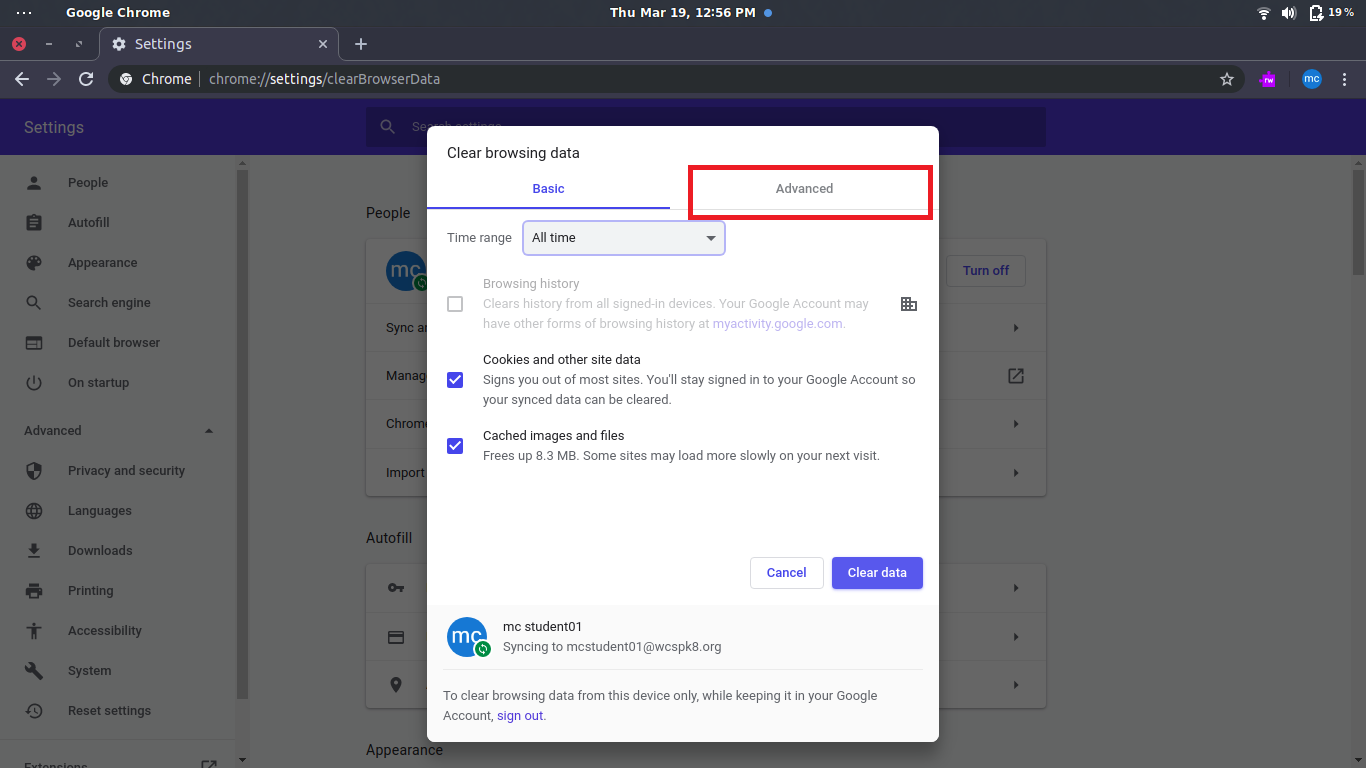Cancel the clear browsing data dialog
This screenshot has width=1366, height=768.
coord(786,573)
